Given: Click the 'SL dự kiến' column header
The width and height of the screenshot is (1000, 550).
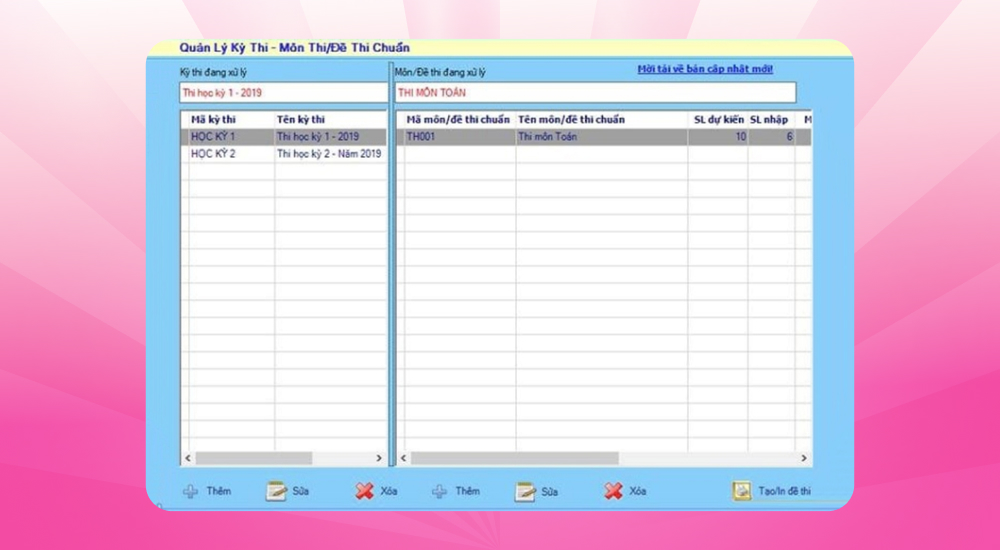Looking at the screenshot, I should pos(718,119).
